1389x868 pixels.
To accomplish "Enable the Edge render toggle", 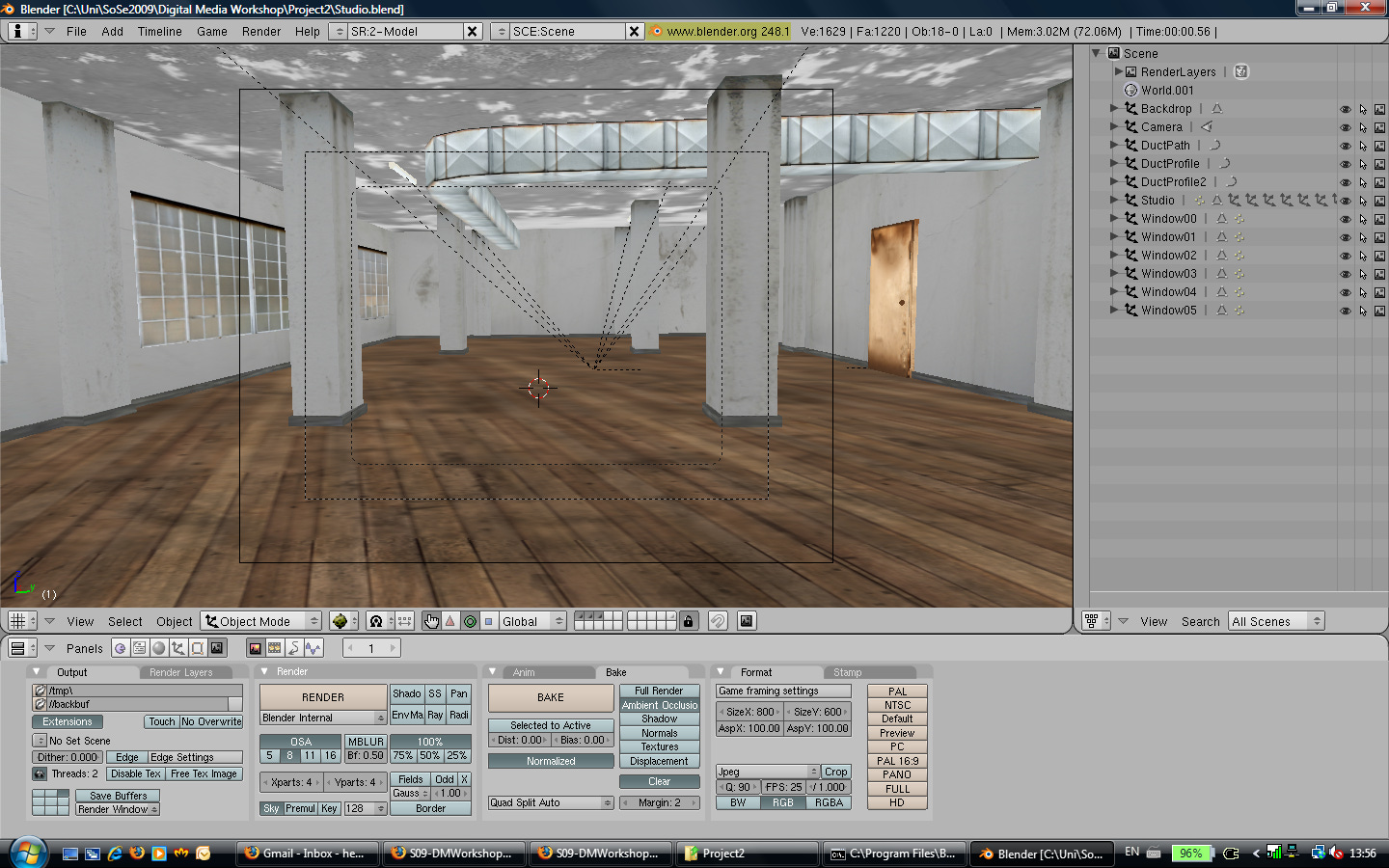I will 126,758.
